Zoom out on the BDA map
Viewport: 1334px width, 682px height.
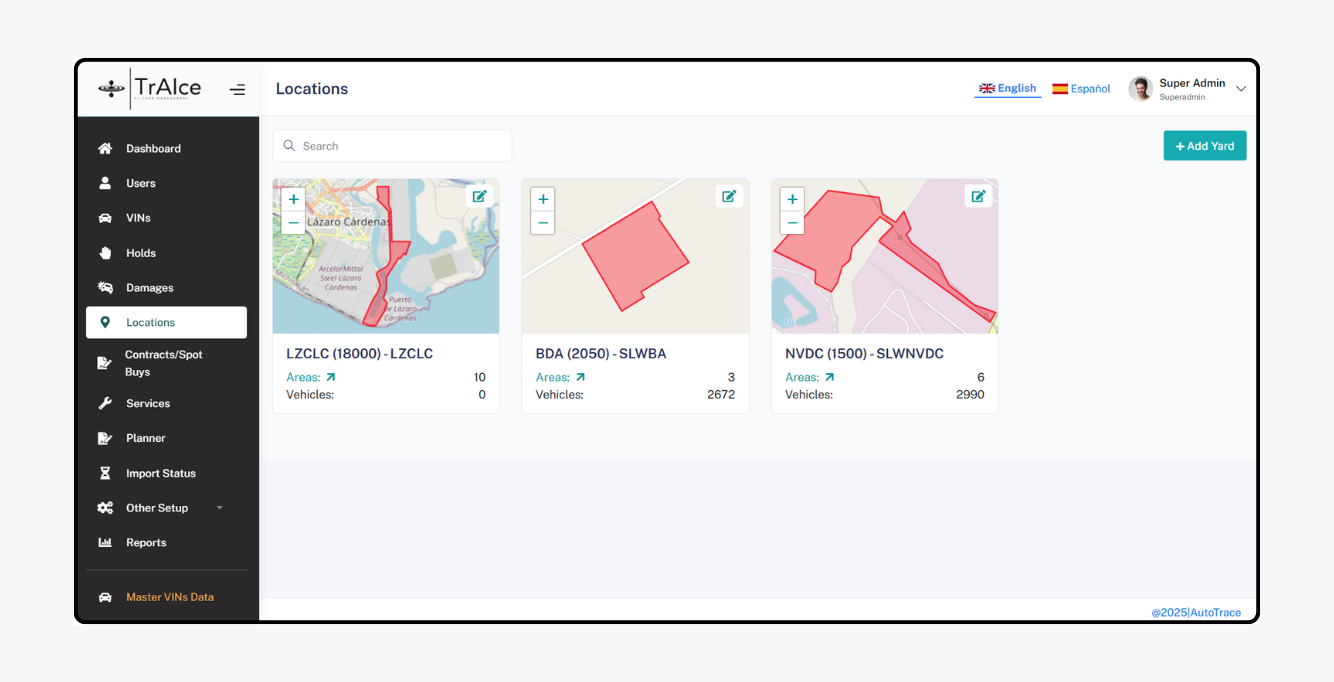543,223
